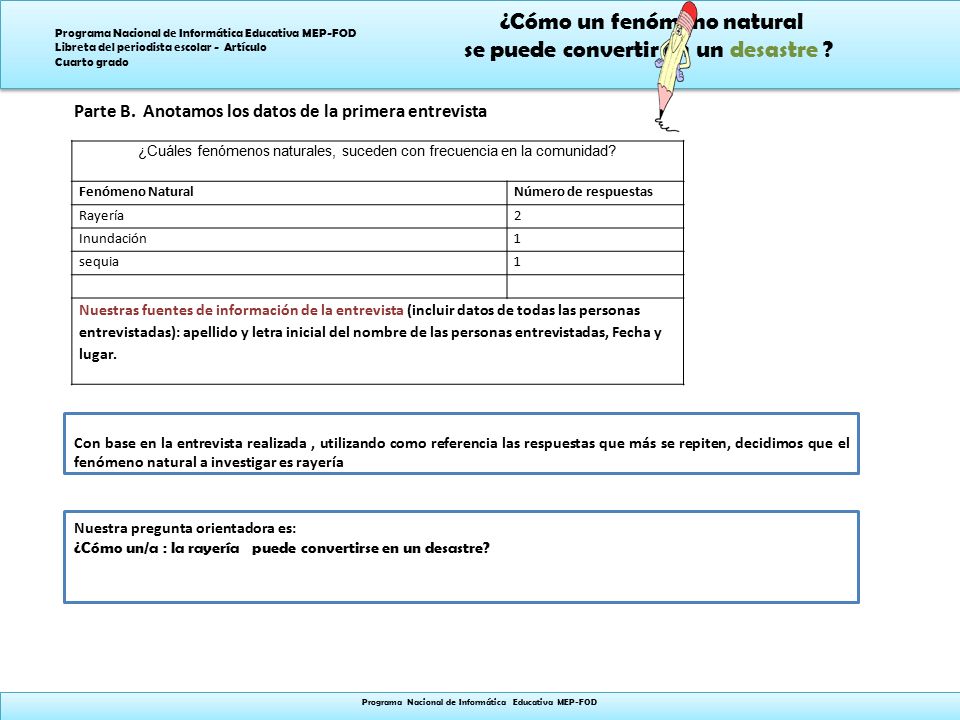
Task: Select the heading 'Parte B. Anotamos los datos'
Action: (280, 111)
